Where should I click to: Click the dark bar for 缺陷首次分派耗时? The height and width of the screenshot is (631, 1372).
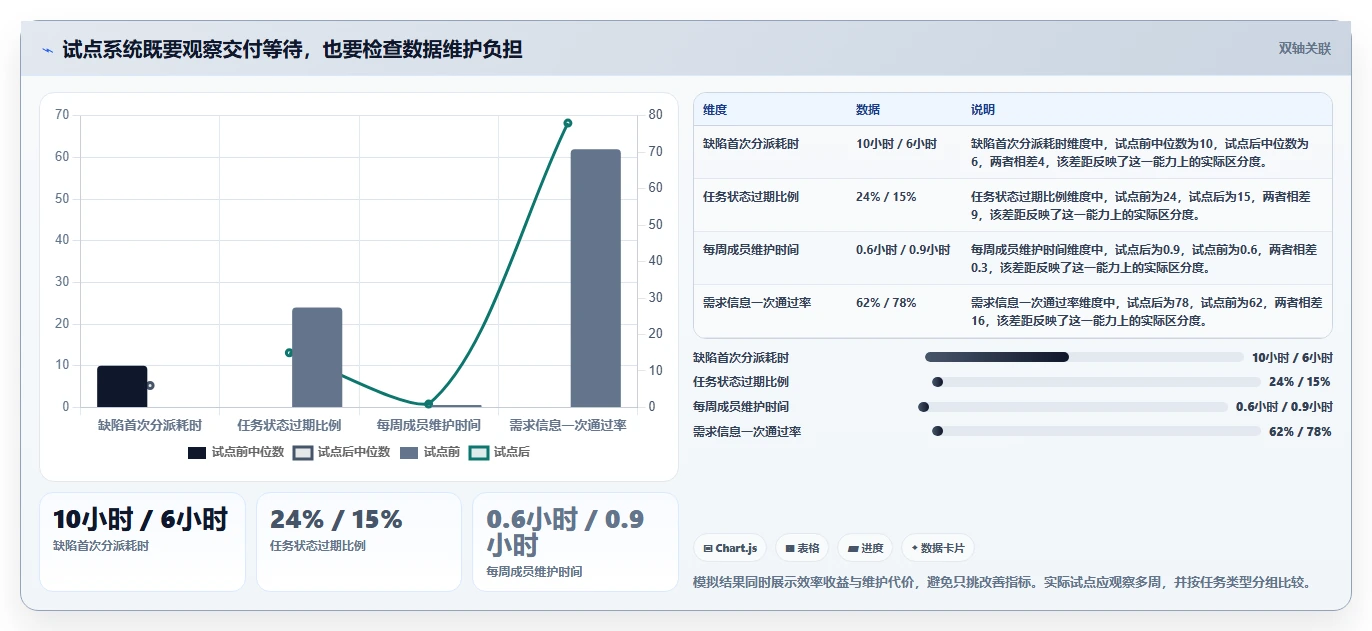click(122, 386)
